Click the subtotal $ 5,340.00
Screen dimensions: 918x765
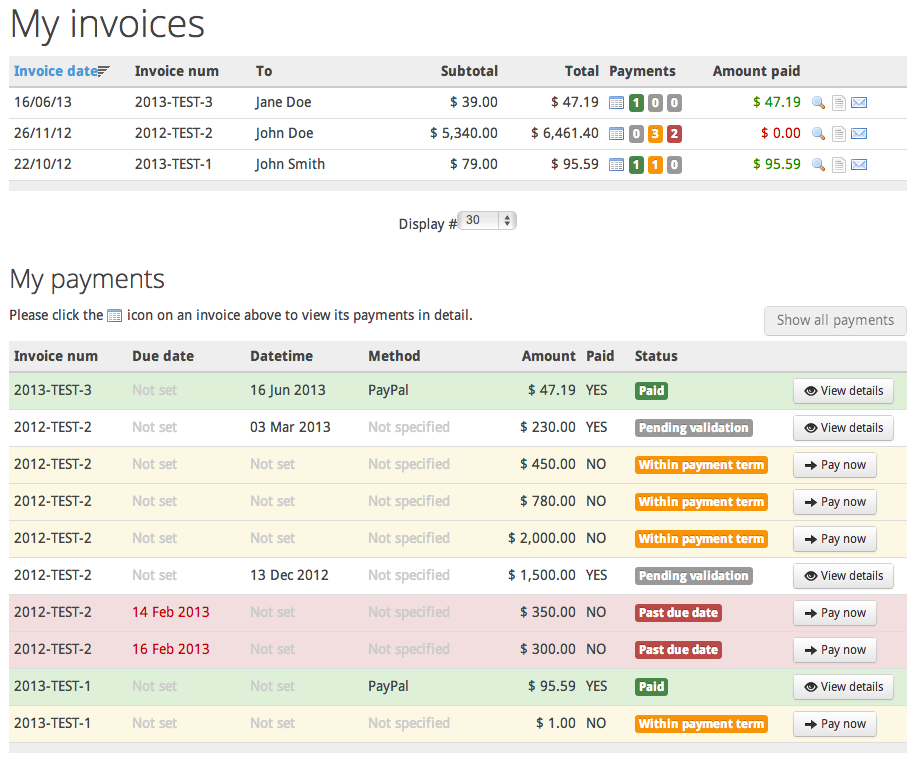(464, 133)
